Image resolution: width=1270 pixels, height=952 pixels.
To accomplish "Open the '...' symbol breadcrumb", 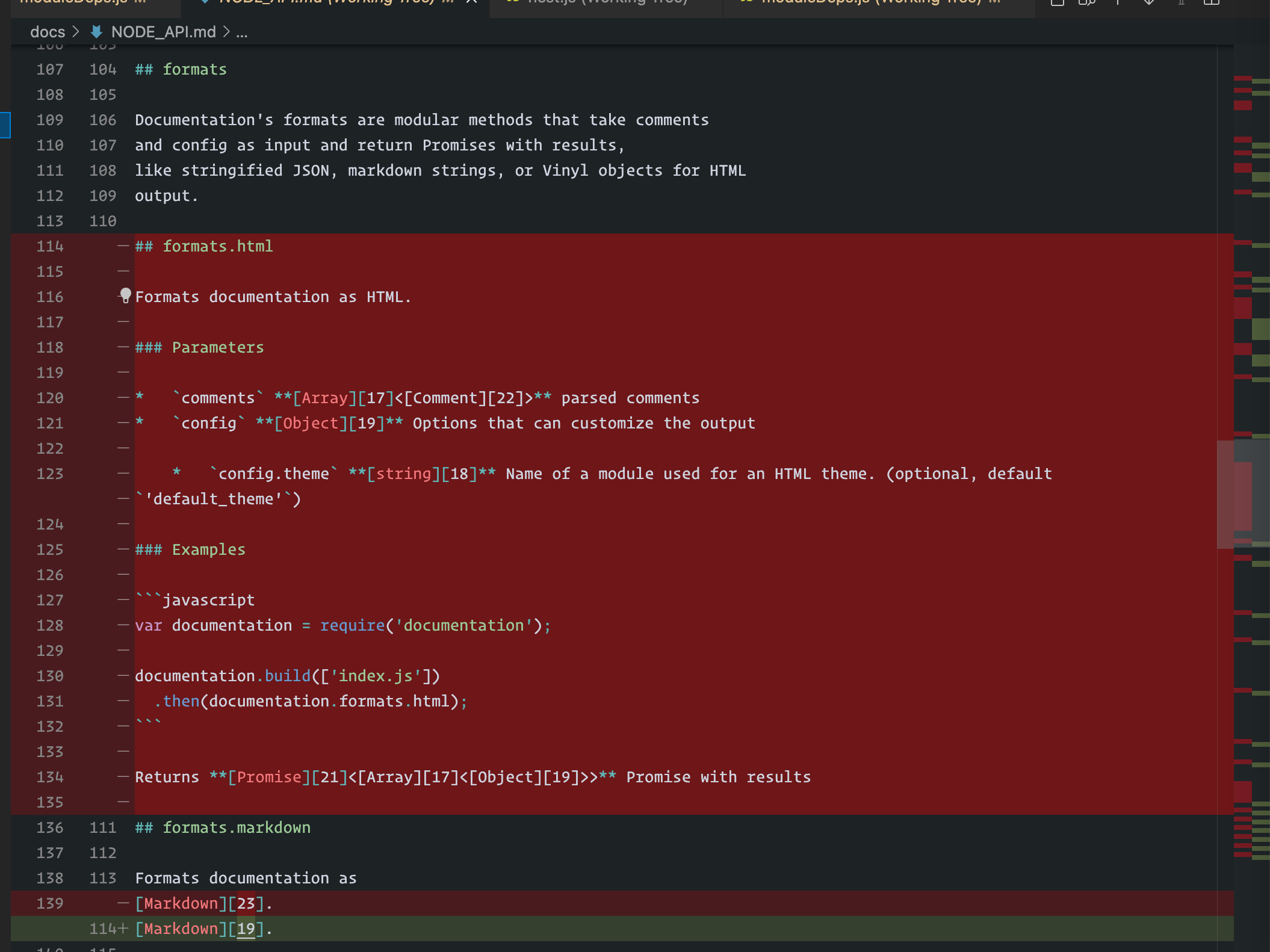I will [x=242, y=32].
